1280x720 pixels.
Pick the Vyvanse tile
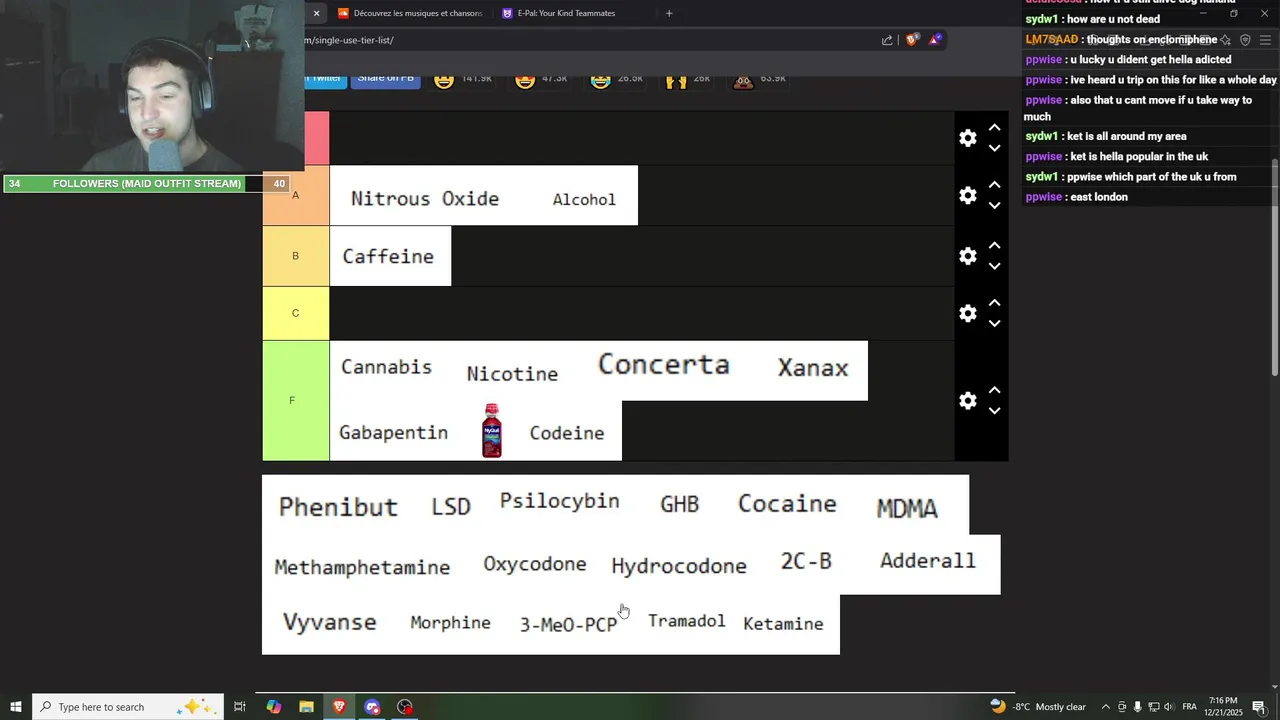(329, 622)
